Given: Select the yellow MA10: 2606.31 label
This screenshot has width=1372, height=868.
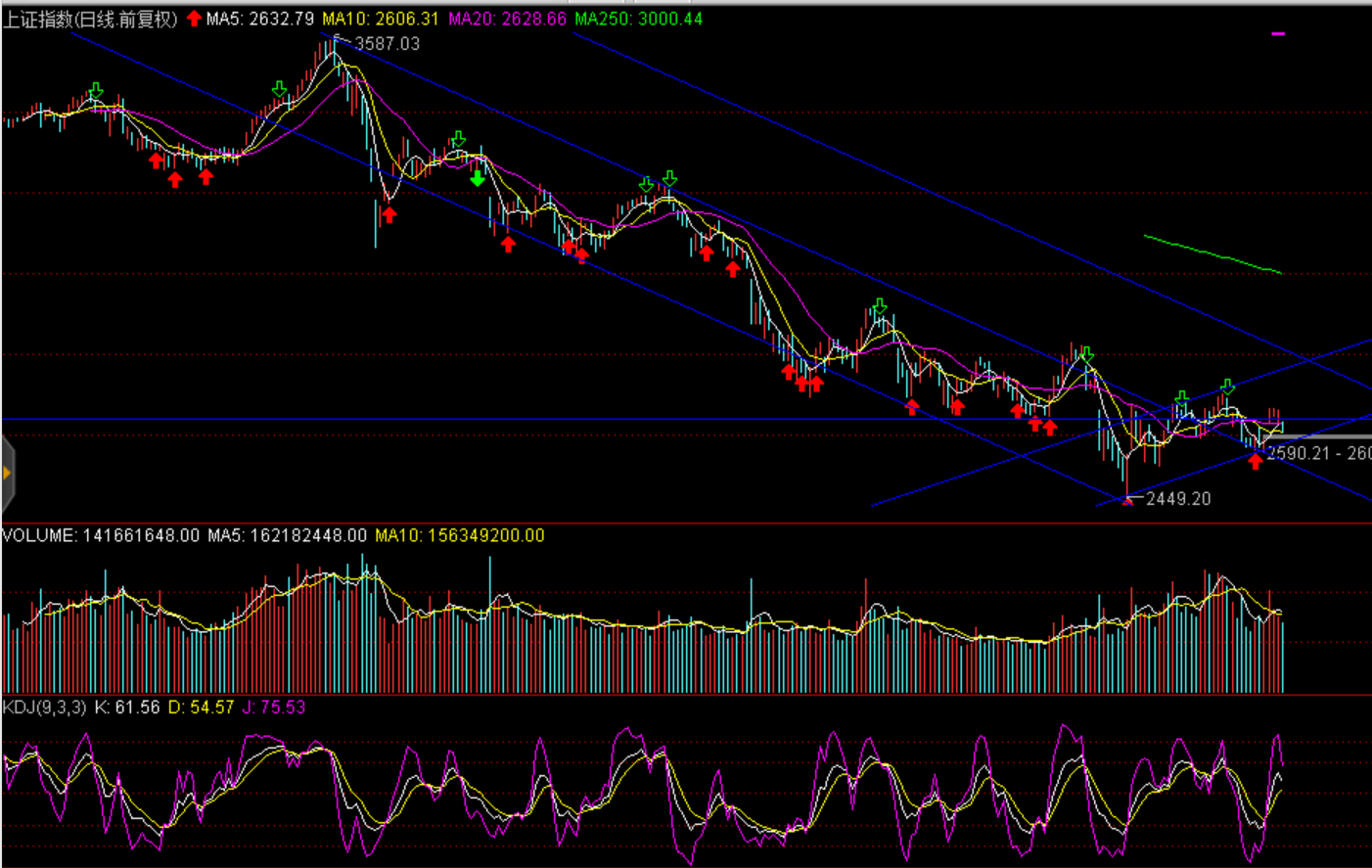Looking at the screenshot, I should point(381,19).
